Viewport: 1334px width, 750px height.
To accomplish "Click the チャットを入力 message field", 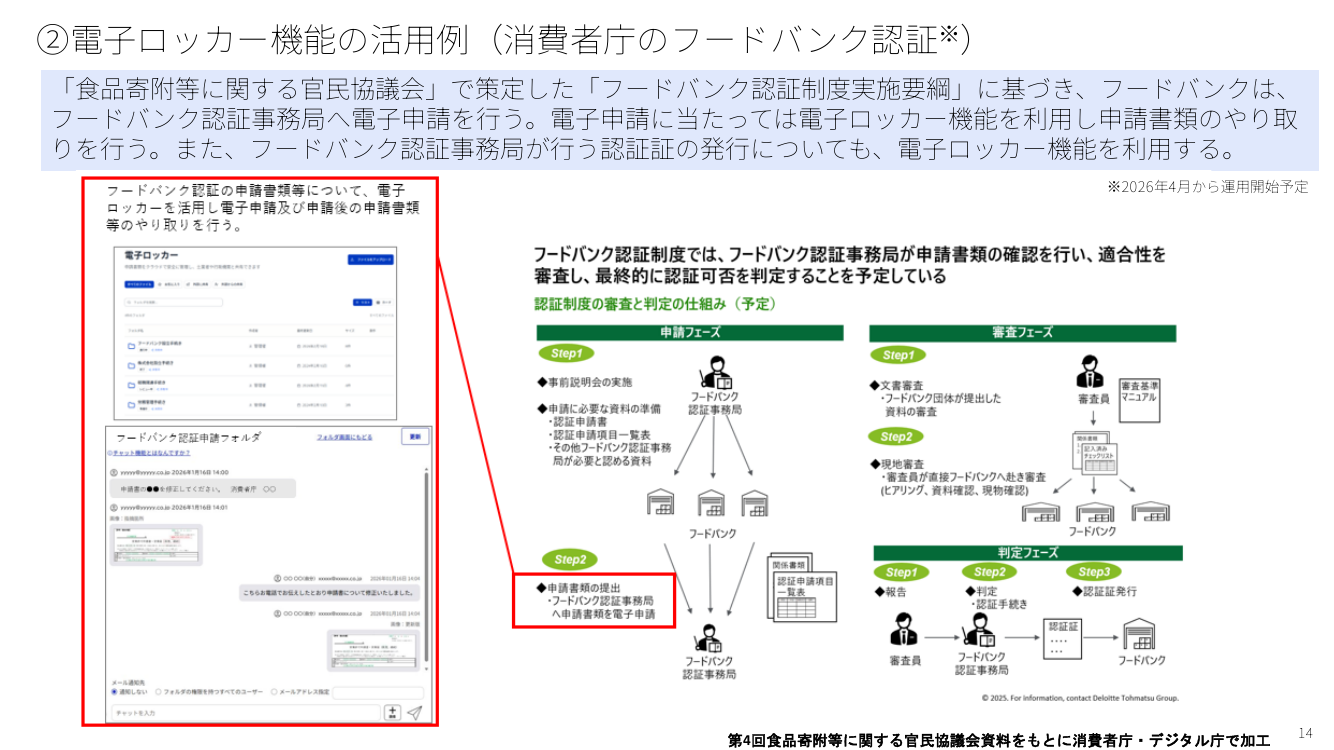I will point(246,712).
